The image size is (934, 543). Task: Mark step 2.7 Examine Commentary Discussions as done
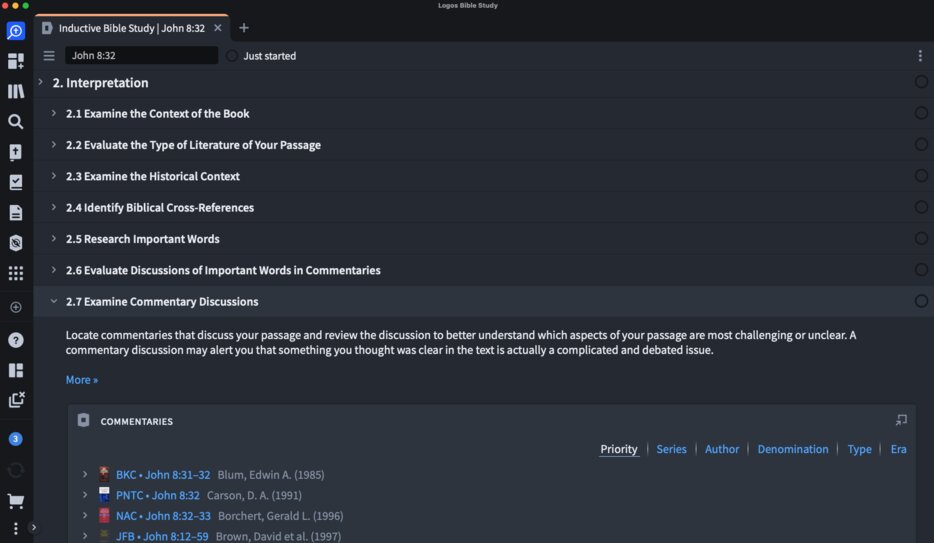point(921,301)
